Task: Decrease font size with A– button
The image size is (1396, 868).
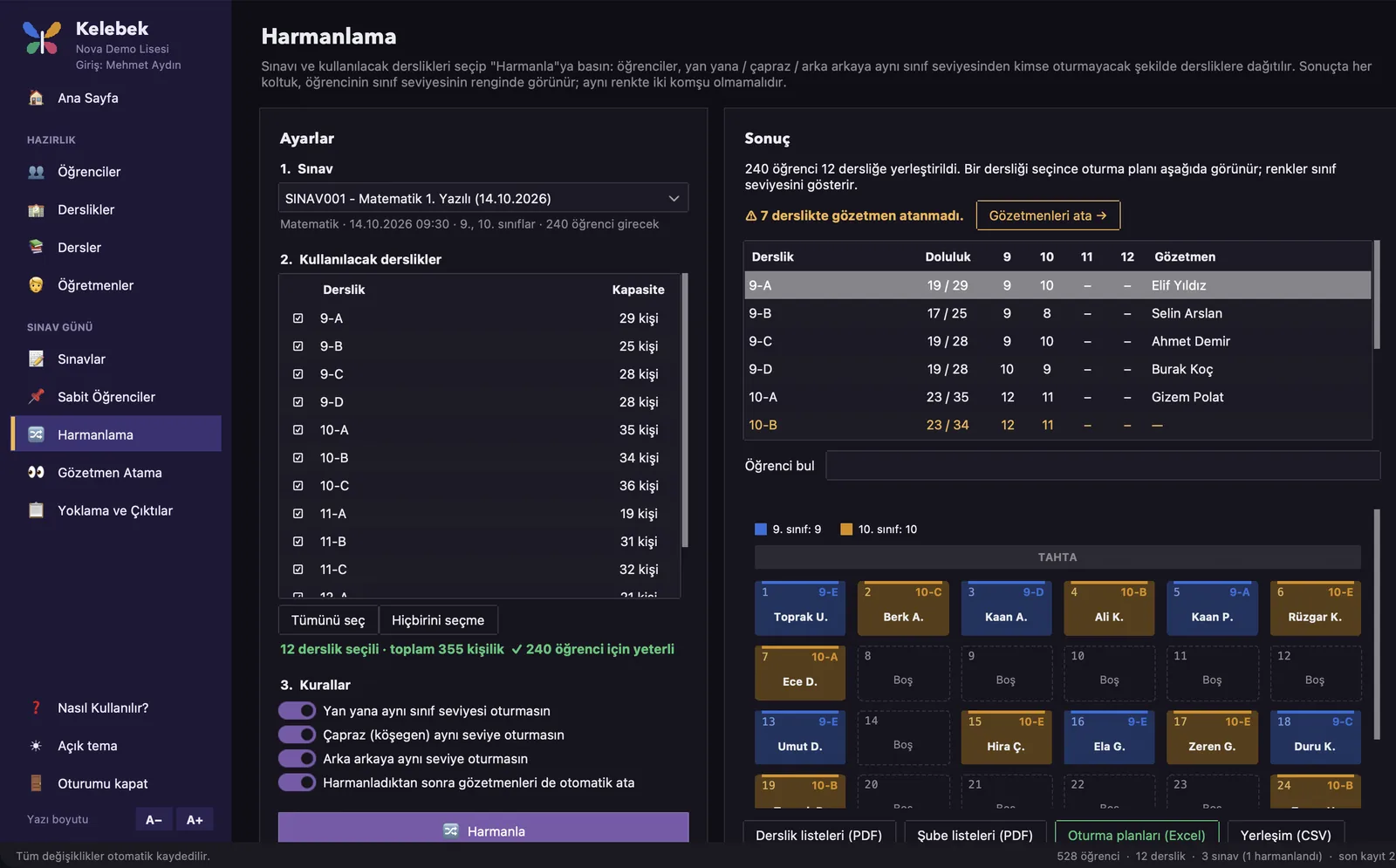Action: click(x=154, y=820)
